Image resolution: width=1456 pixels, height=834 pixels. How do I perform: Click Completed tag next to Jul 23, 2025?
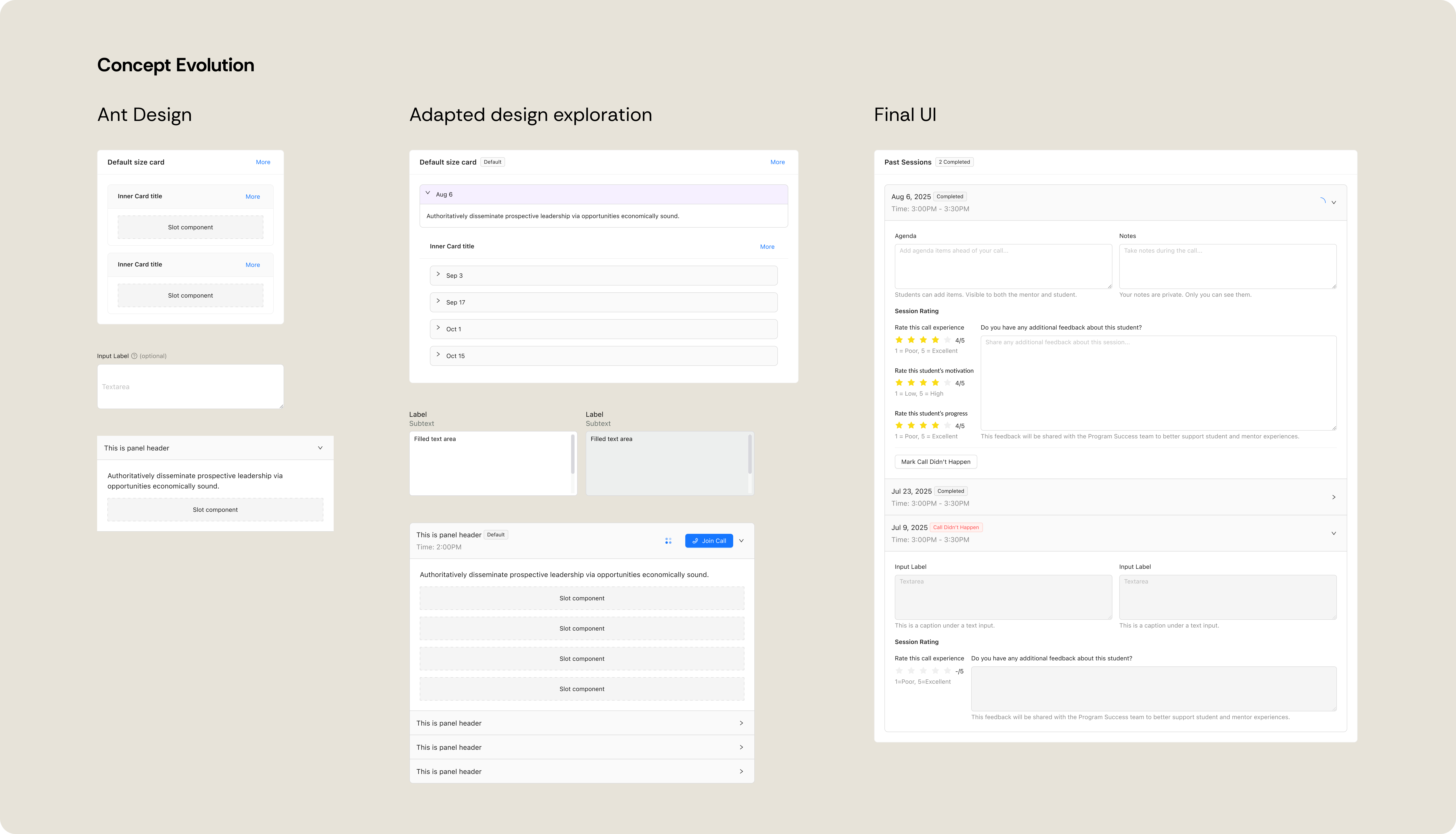coord(951,491)
